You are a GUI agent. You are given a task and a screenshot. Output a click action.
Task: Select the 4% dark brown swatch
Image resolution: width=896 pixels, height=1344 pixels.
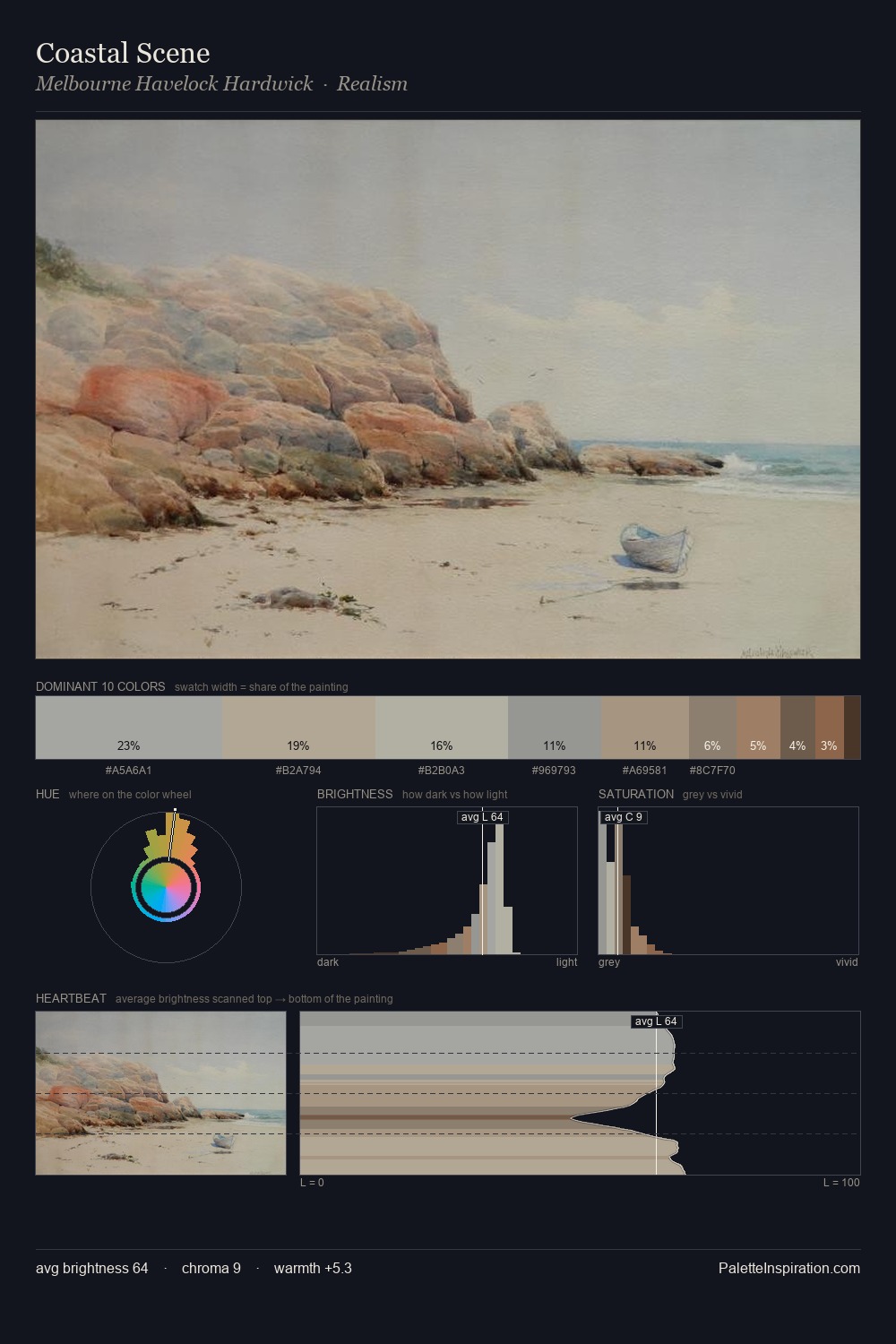pyautogui.click(x=797, y=728)
